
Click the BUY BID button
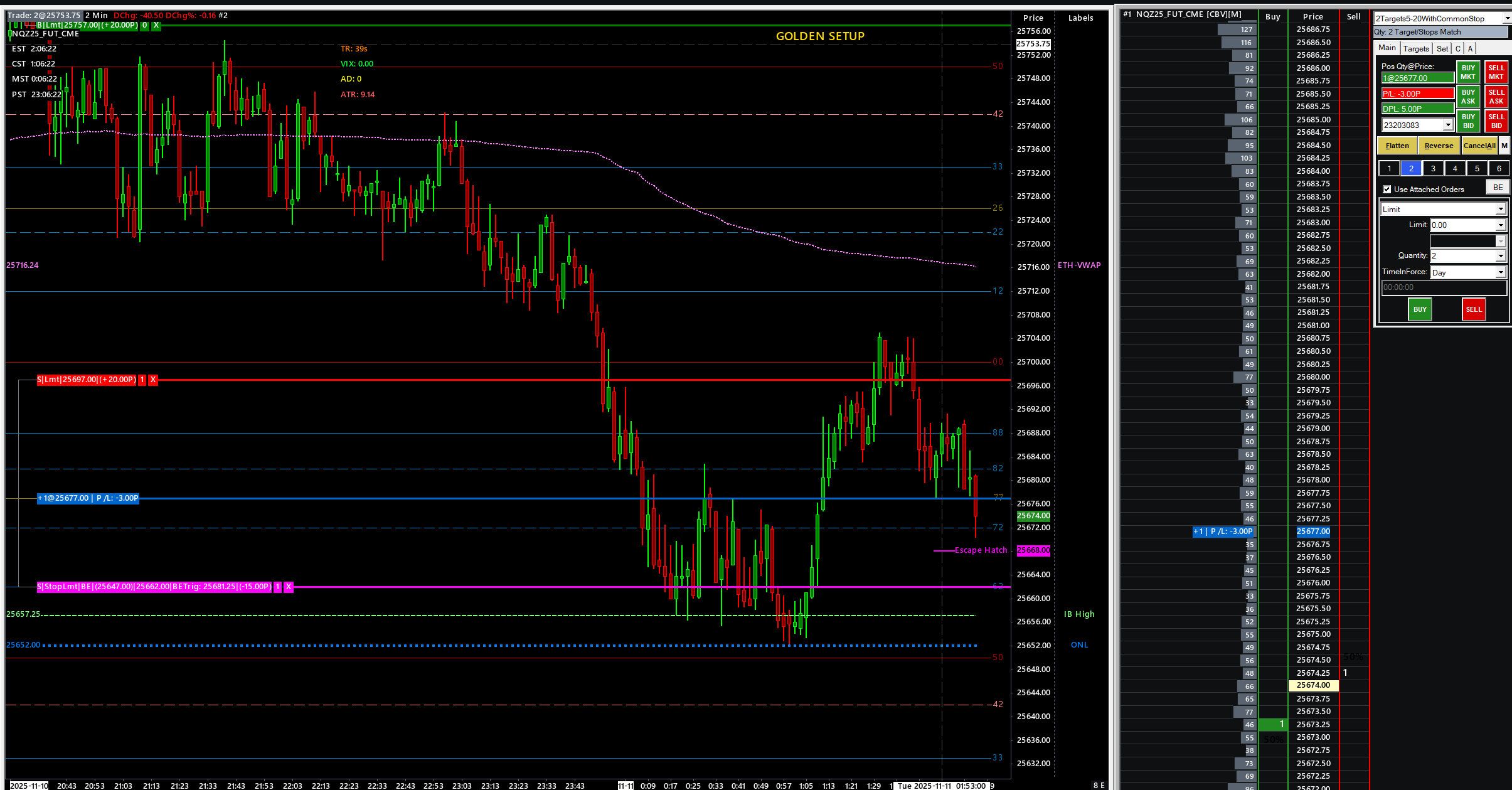click(x=1468, y=121)
